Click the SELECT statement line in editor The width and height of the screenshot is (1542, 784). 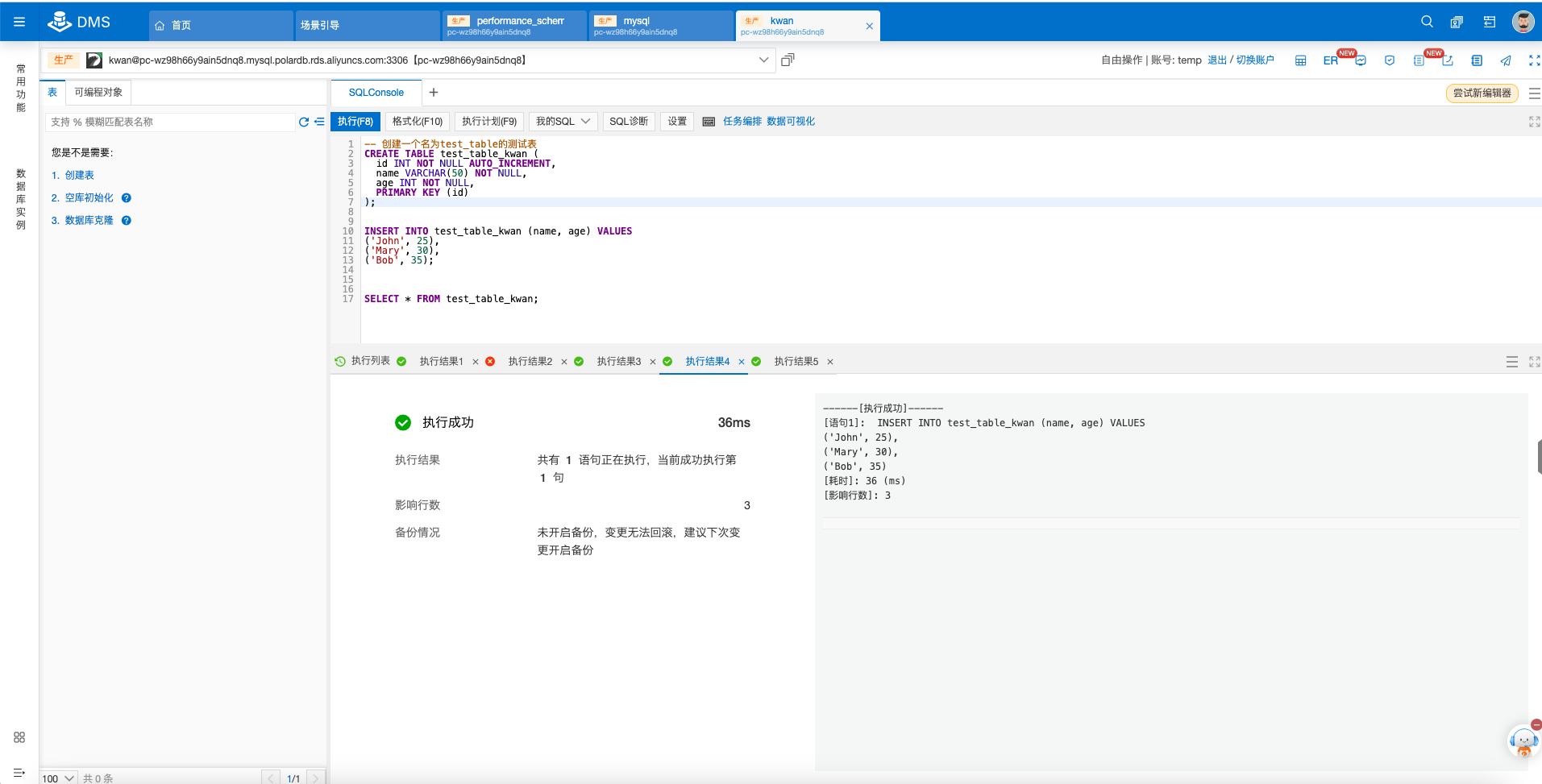[x=451, y=299]
